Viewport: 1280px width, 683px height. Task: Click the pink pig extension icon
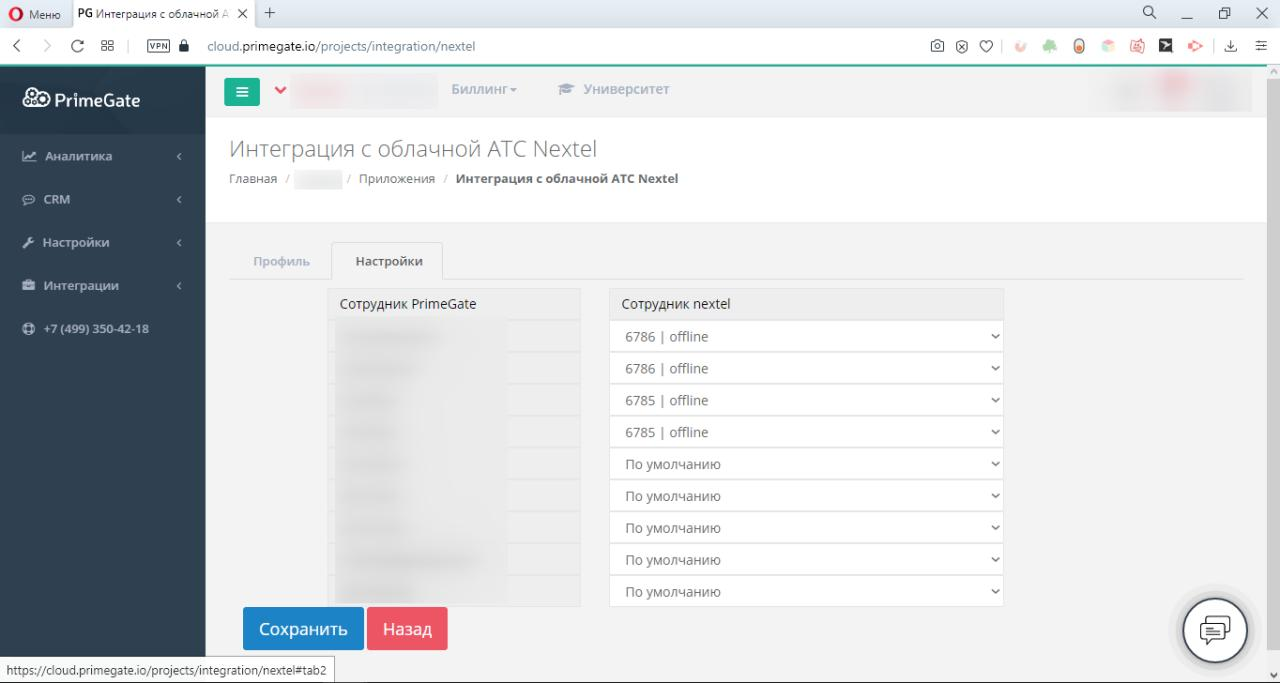[1137, 45]
